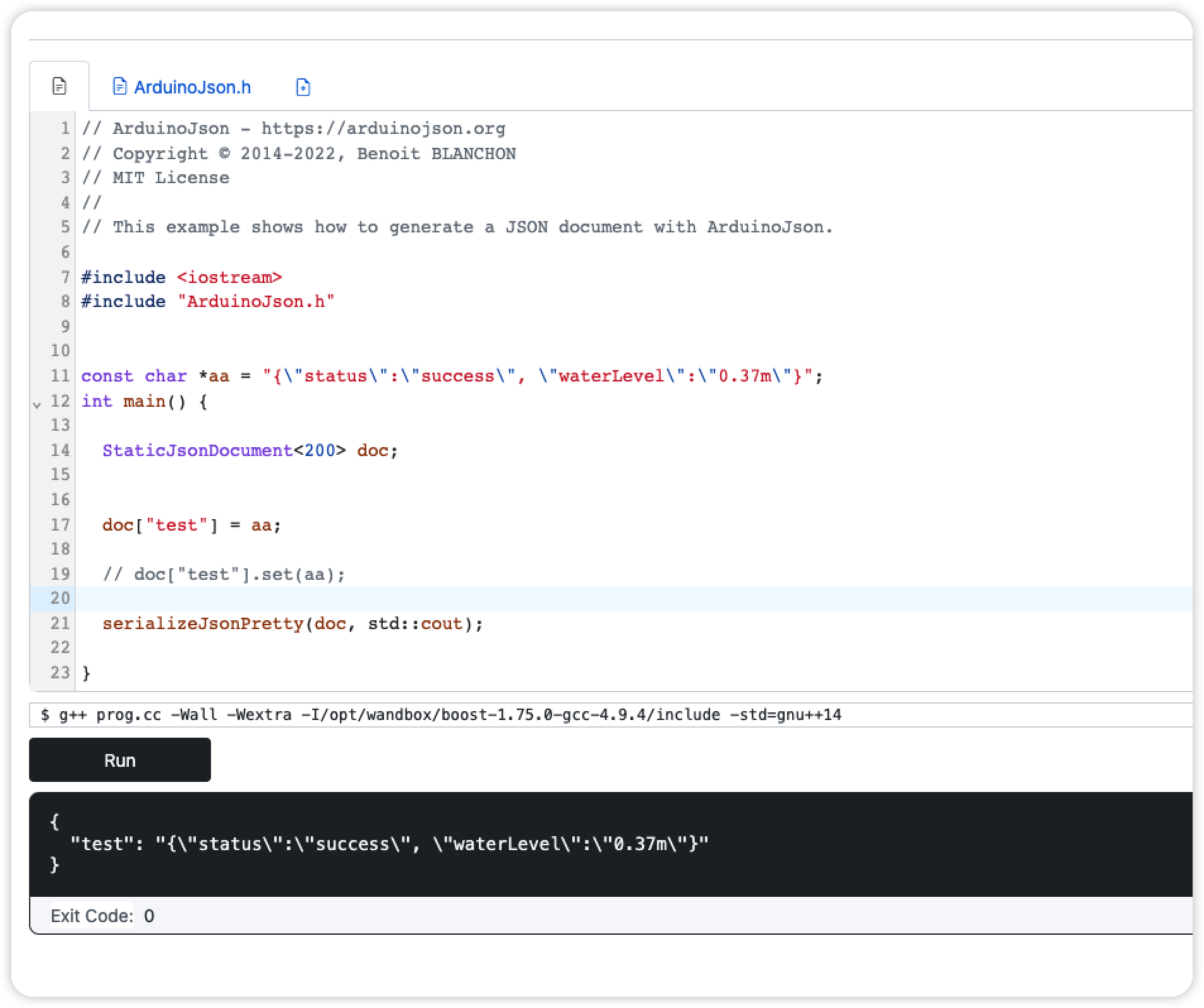The width and height of the screenshot is (1204, 1008).
Task: Click the closing brace on line 23
Action: click(x=87, y=673)
